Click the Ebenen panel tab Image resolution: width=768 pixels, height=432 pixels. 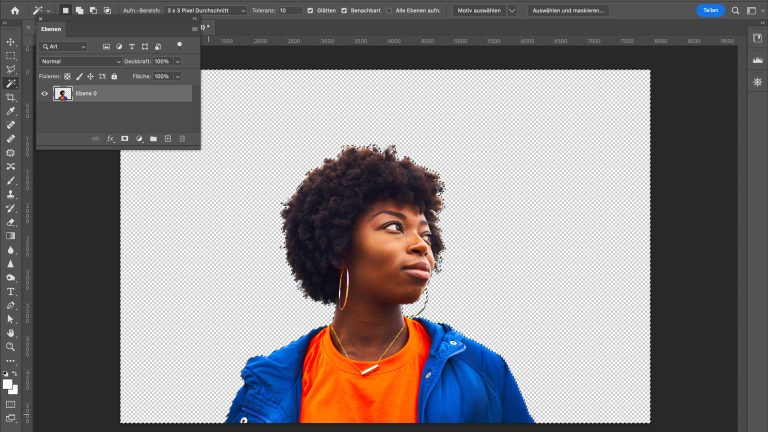(51, 29)
